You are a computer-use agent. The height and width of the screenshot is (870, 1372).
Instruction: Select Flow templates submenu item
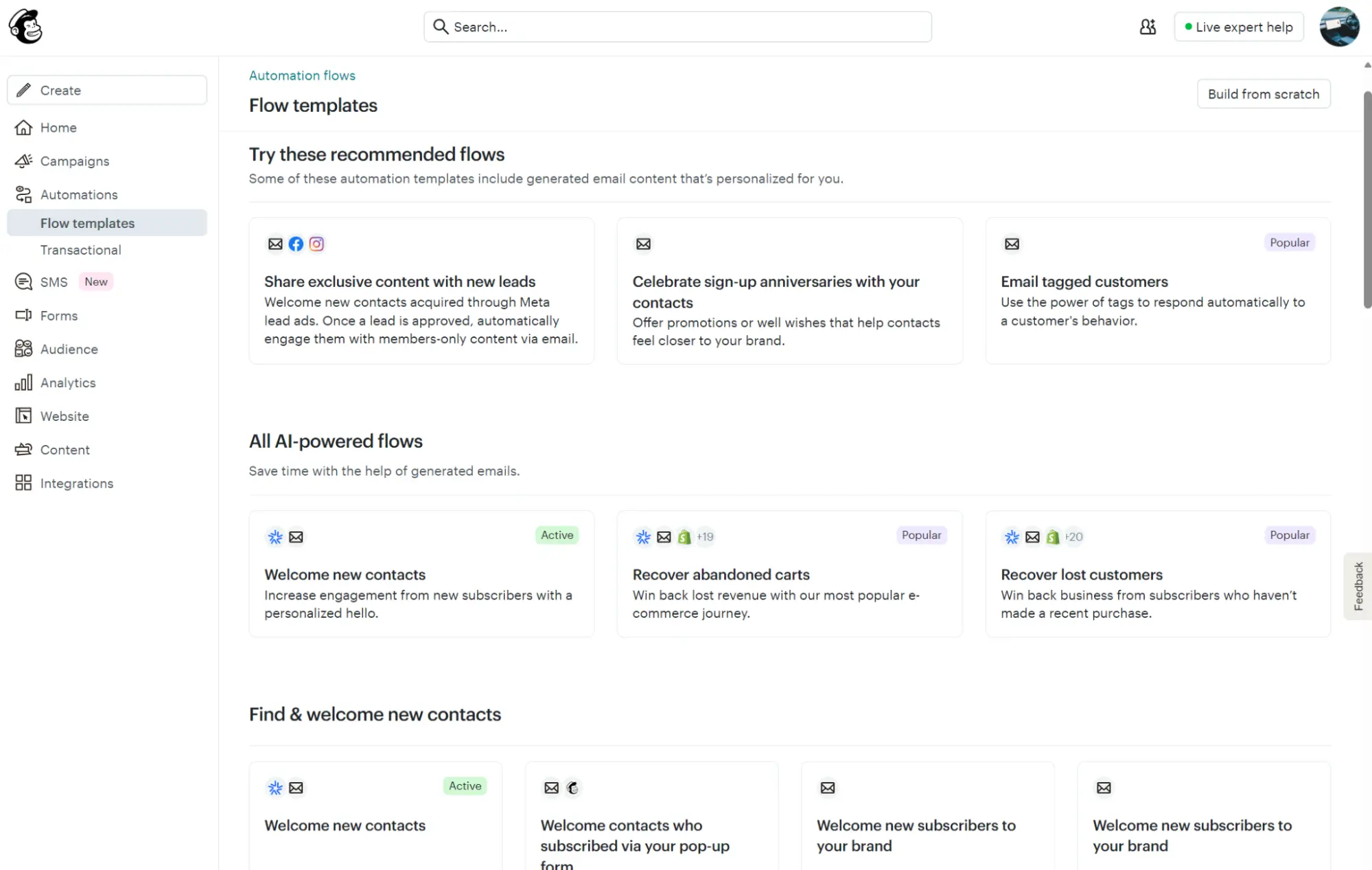(107, 223)
